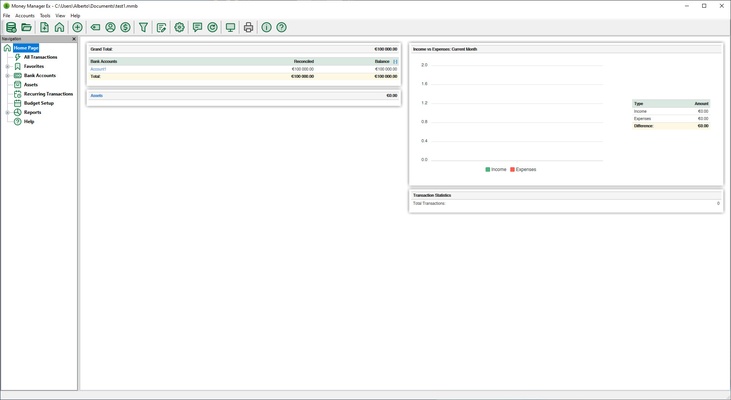Click the New Account toolbar icon

[44, 28]
